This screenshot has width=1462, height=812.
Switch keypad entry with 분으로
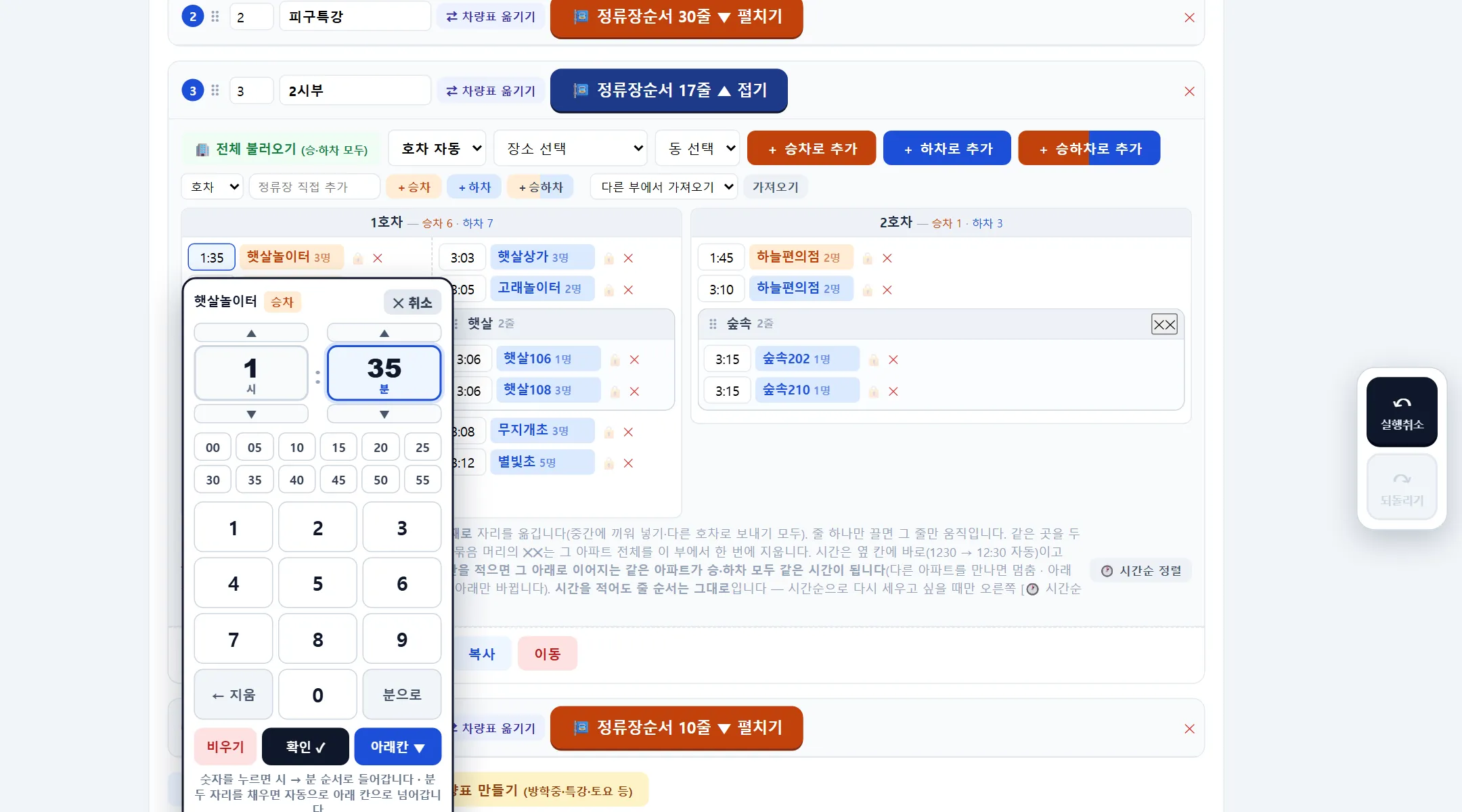(x=402, y=695)
